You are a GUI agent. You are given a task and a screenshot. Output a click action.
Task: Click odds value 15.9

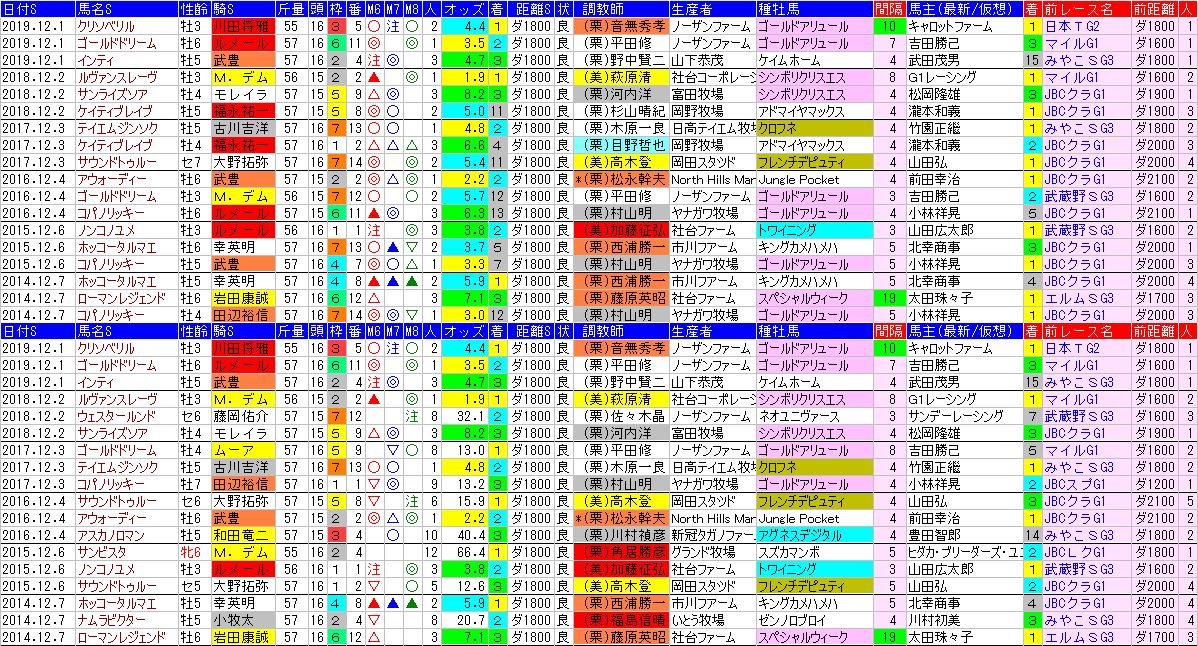[x=471, y=501]
